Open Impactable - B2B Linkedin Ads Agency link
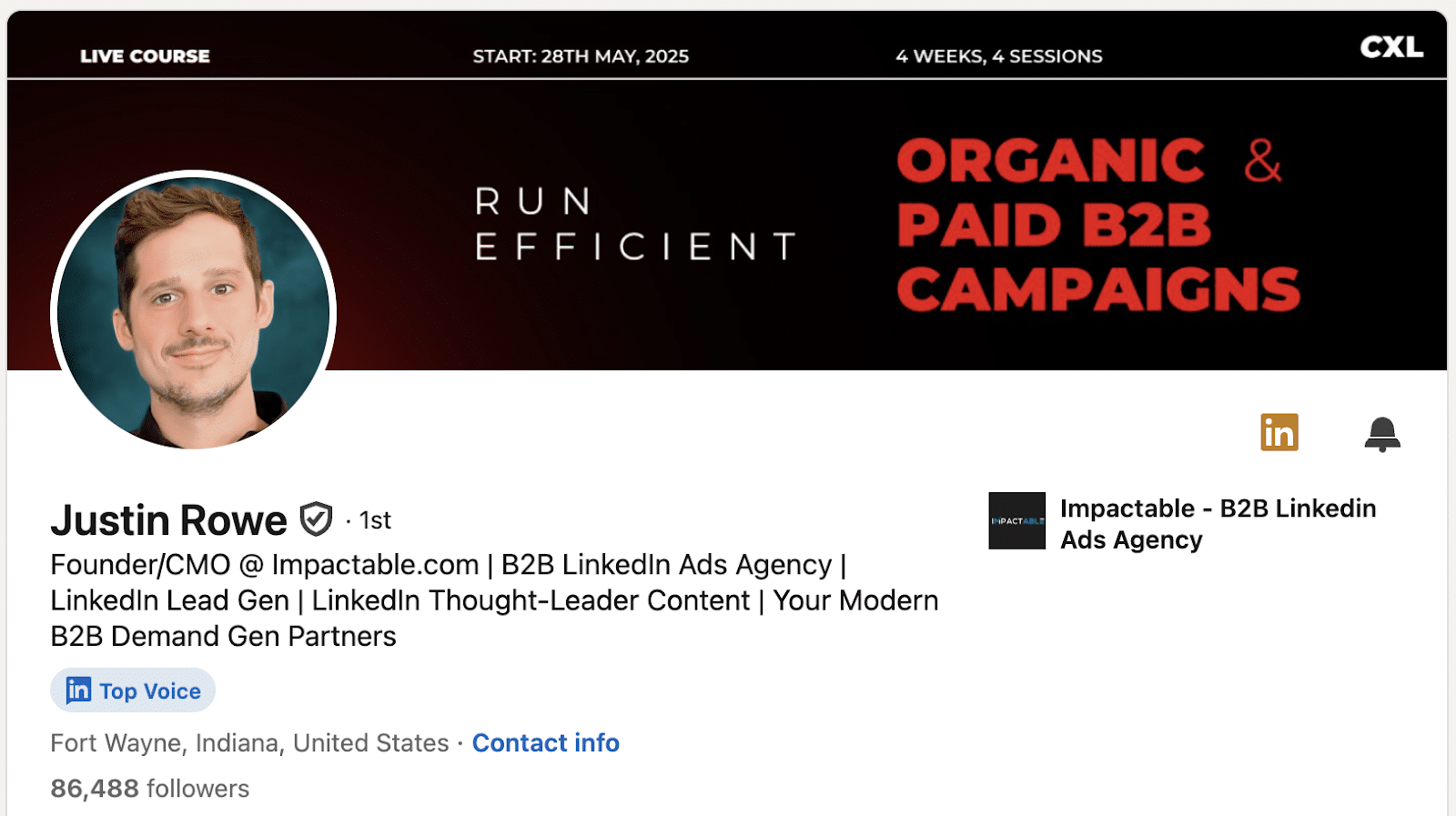The height and width of the screenshot is (816, 1456). 1218,524
